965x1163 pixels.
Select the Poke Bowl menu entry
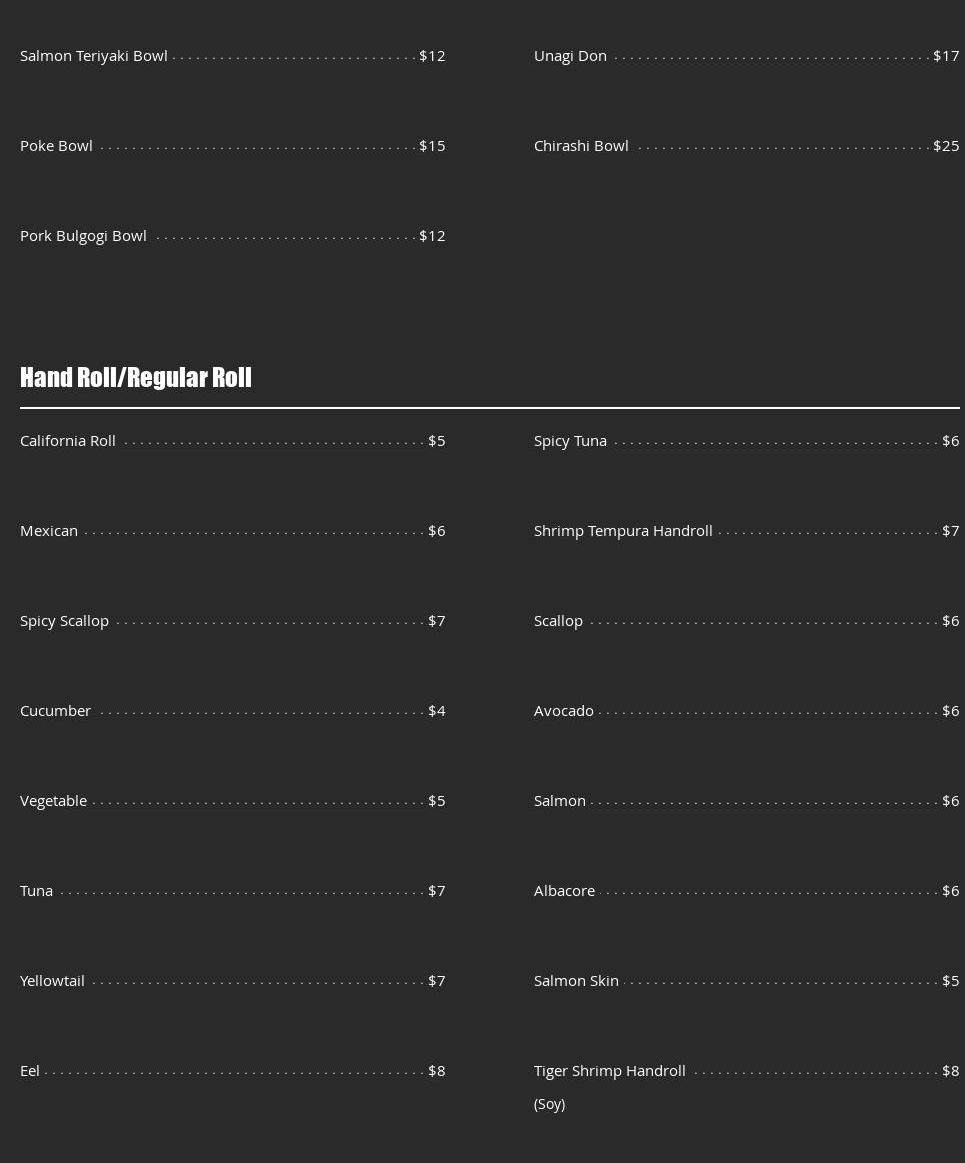tap(56, 146)
